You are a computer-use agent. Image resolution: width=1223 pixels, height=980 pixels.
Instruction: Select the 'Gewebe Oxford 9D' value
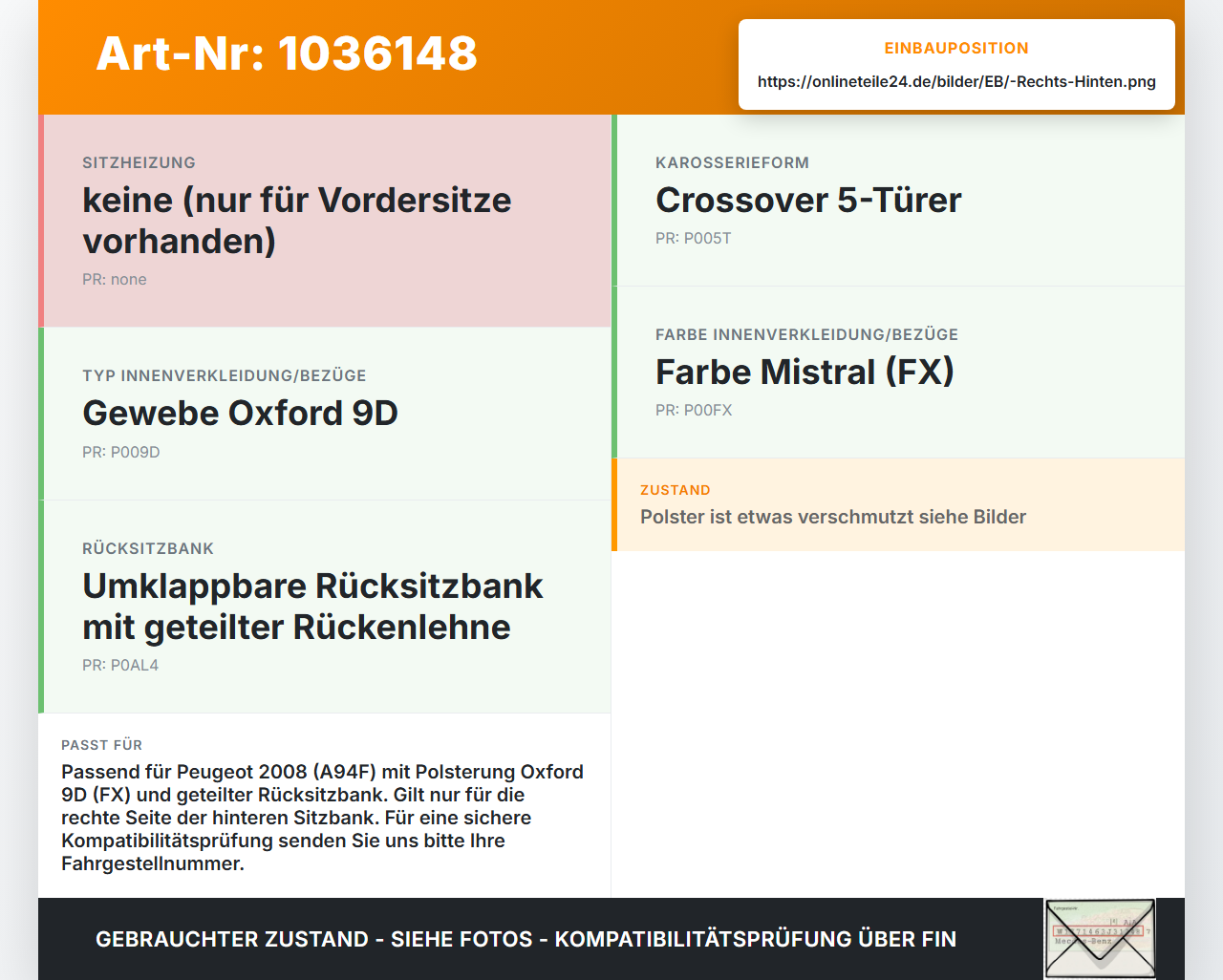240,414
